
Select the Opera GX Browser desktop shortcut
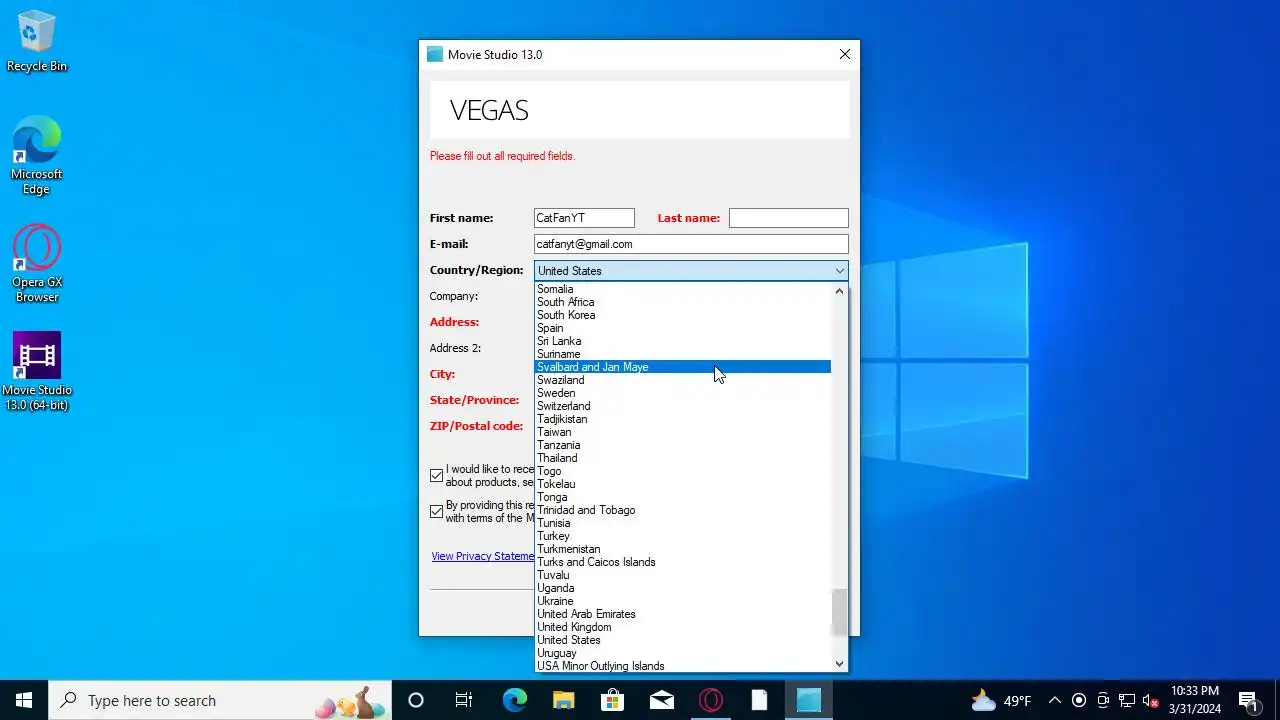tap(37, 264)
